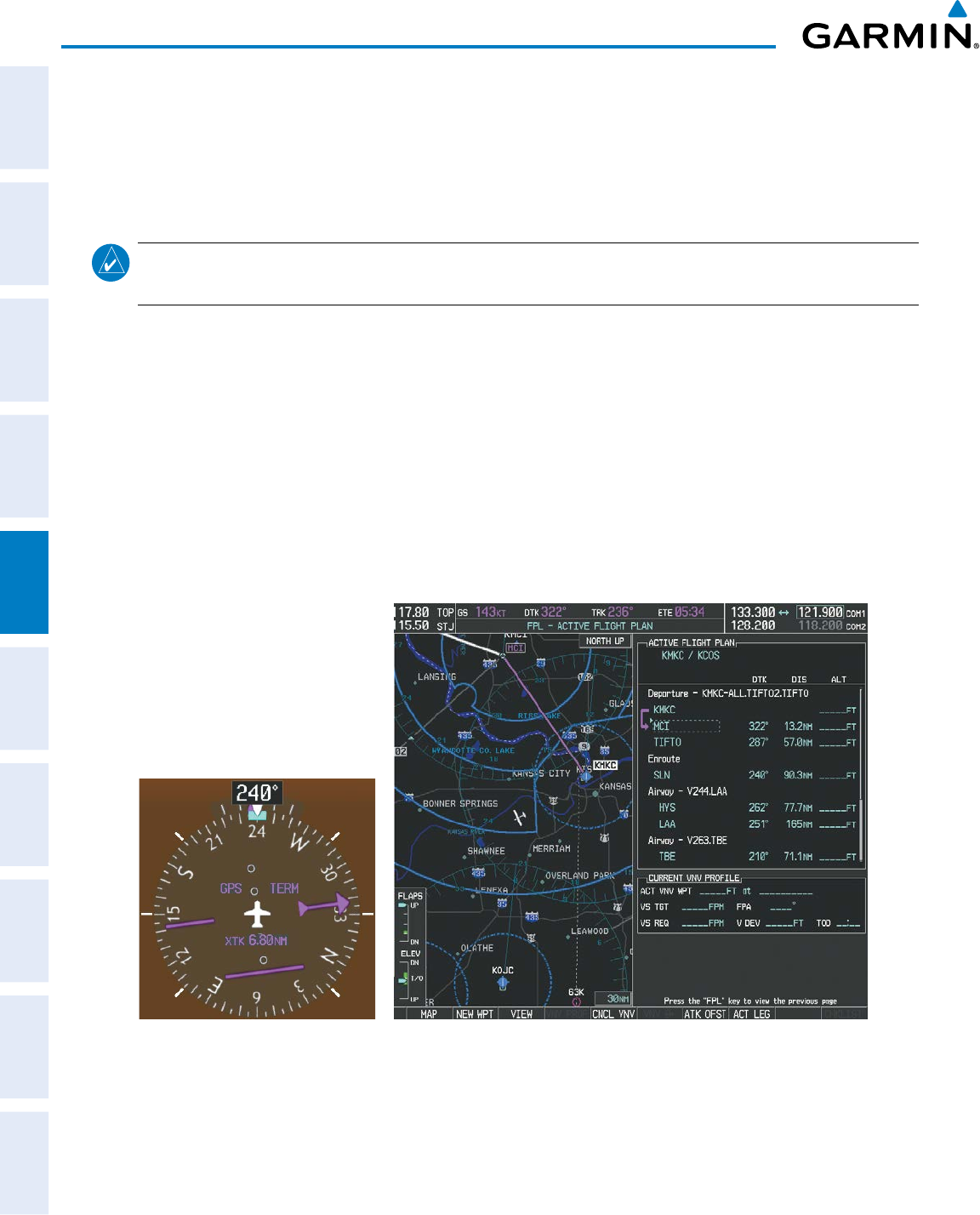Select the KMKC waypoint in the flight plan

664,710
